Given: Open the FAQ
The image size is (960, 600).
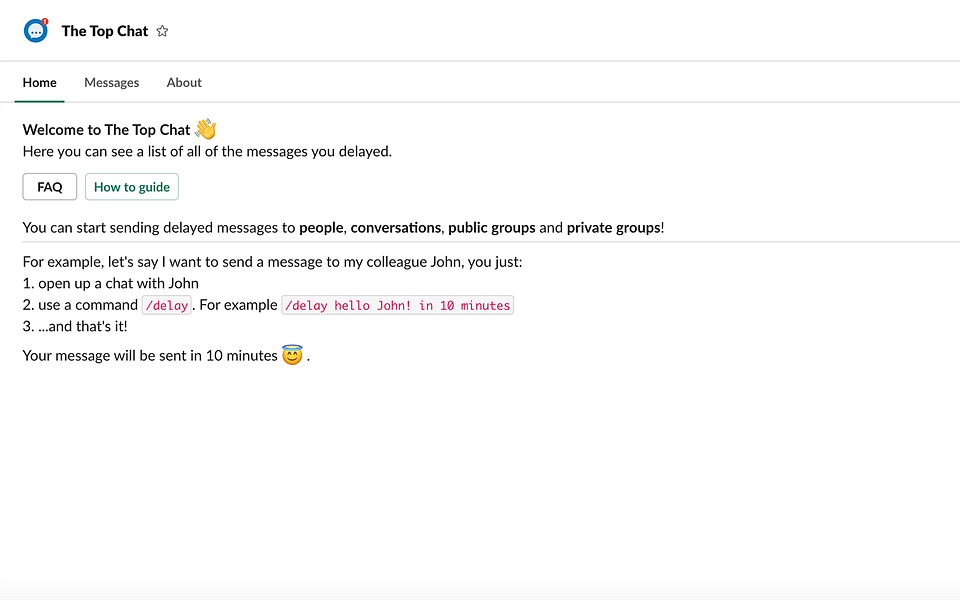Looking at the screenshot, I should [49, 186].
